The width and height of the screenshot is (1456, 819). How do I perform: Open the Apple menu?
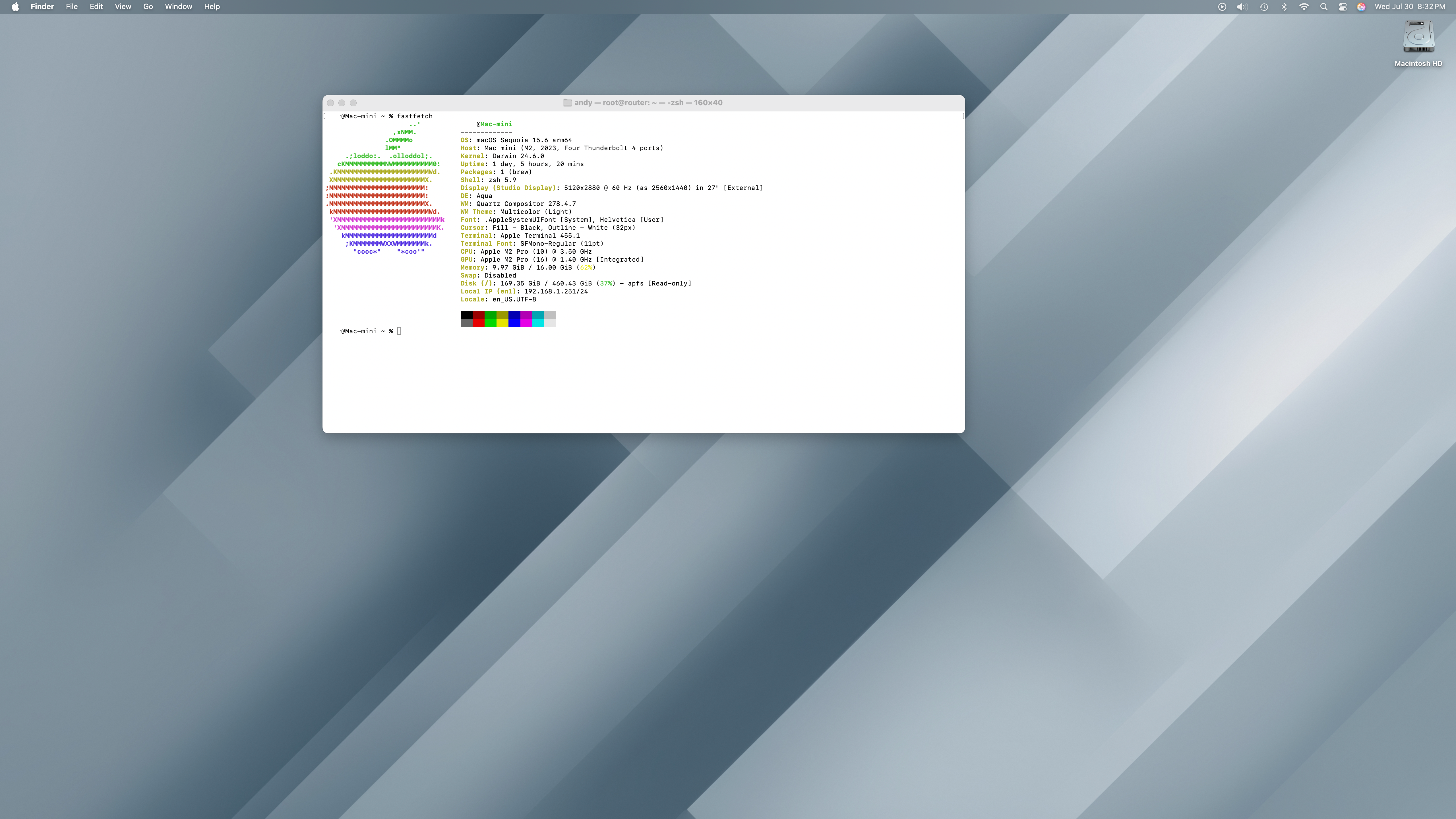15,7
